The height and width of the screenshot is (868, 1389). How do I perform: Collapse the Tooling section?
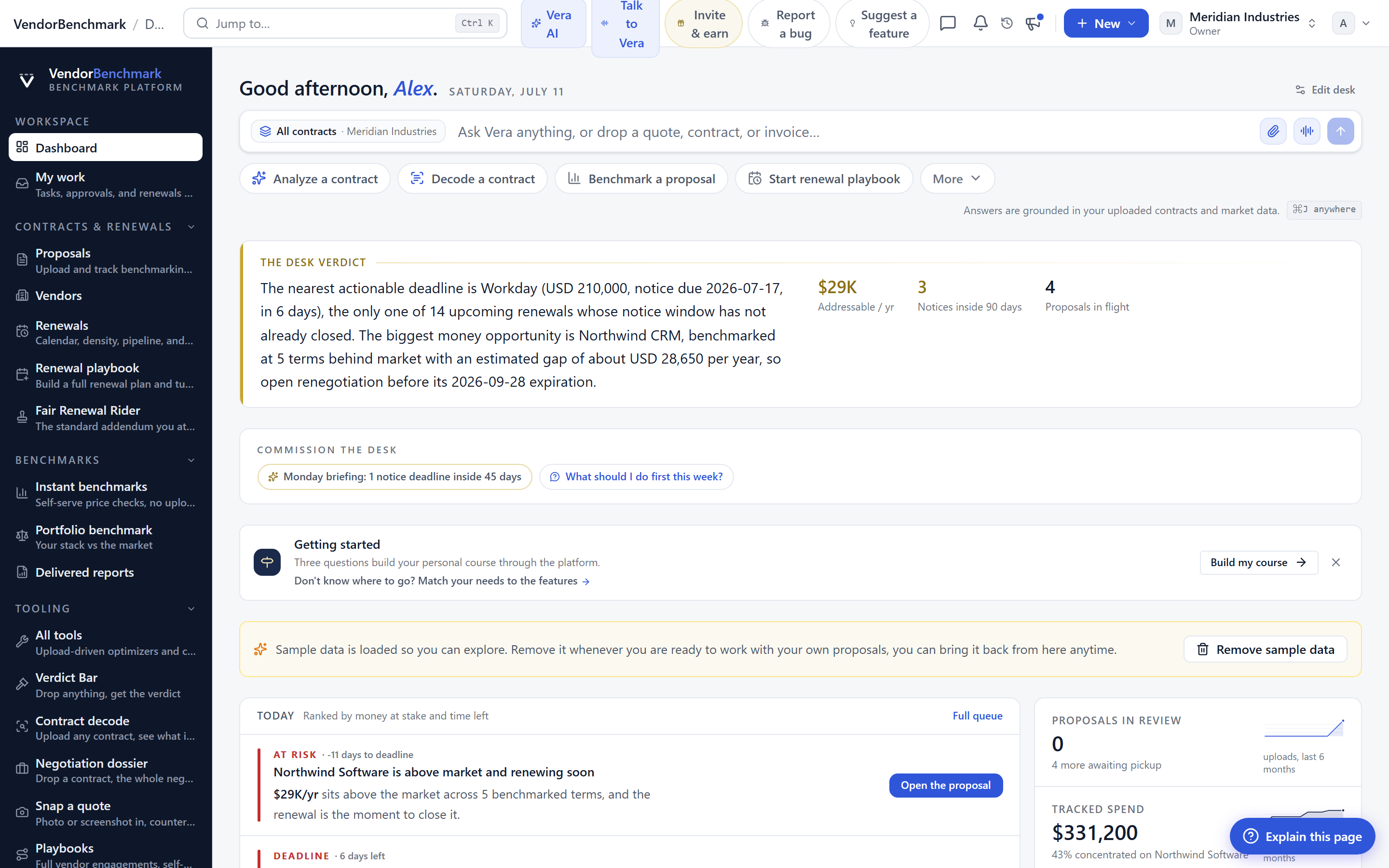click(191, 609)
